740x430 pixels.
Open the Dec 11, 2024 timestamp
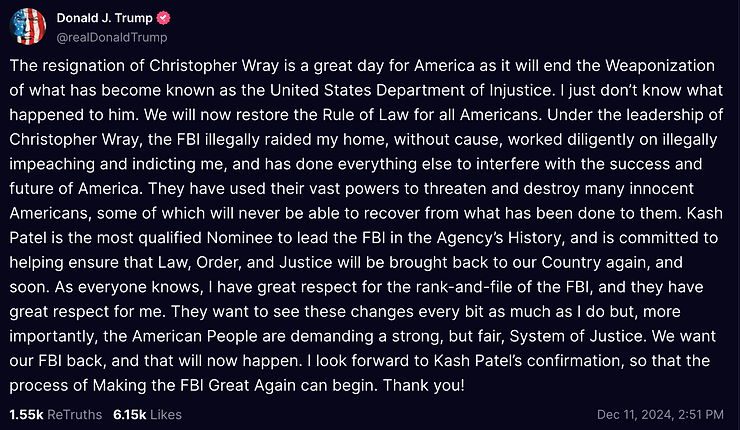(x=660, y=414)
